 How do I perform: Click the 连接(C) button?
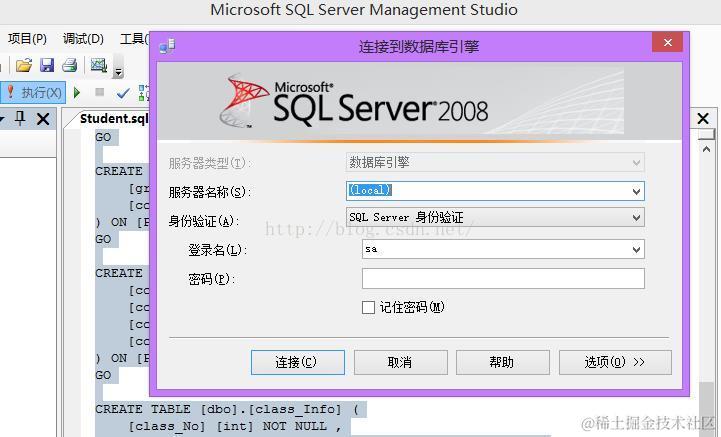coord(298,362)
